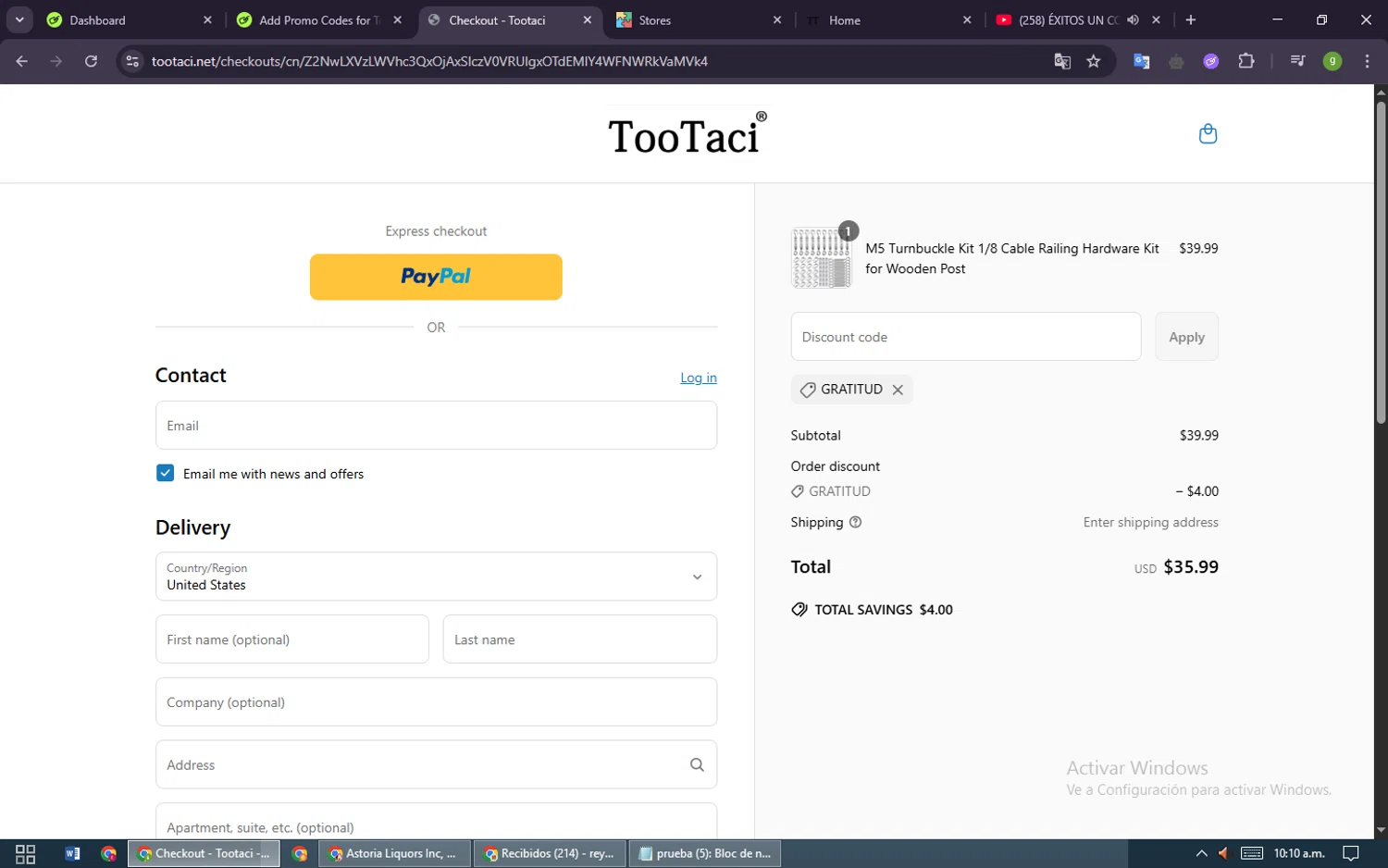Switch to the Dashboard tab
The image size is (1388, 868).
(128, 19)
